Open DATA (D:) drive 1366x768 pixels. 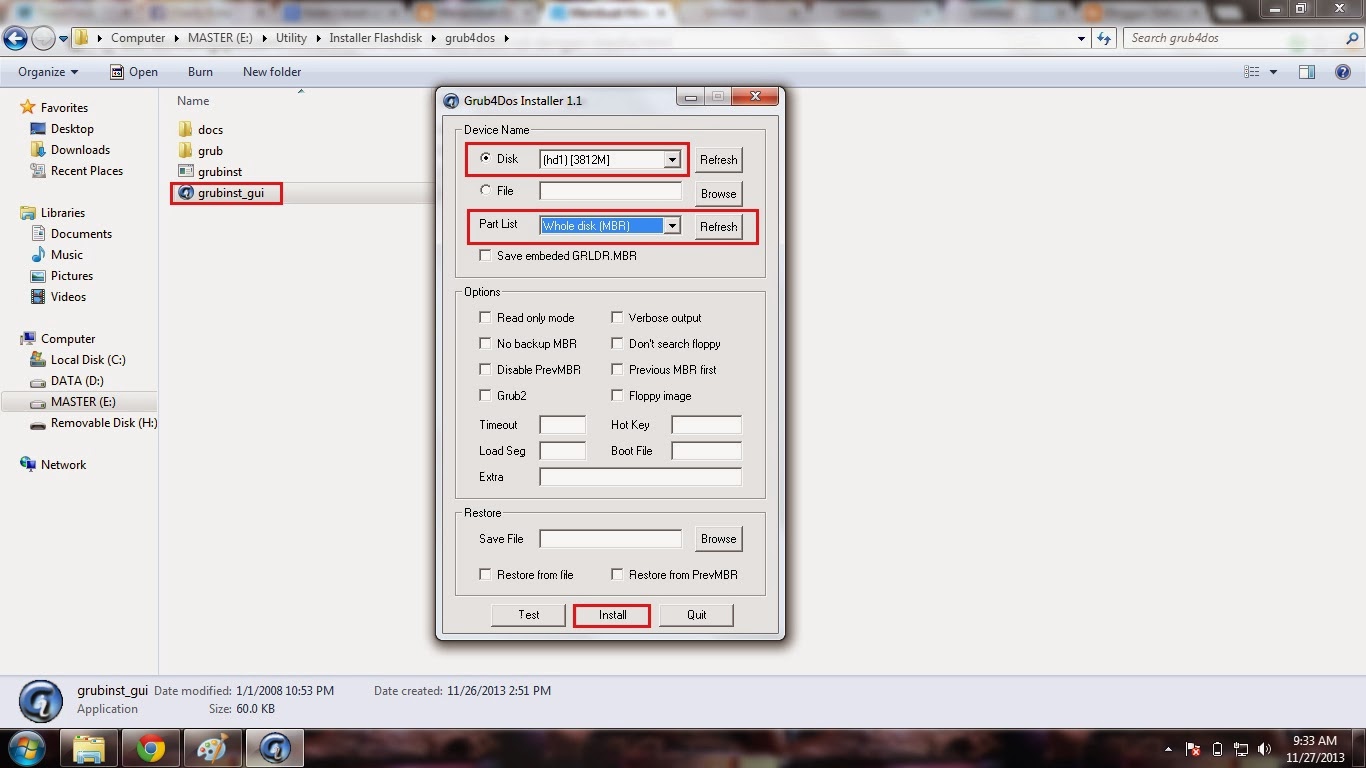[77, 381]
